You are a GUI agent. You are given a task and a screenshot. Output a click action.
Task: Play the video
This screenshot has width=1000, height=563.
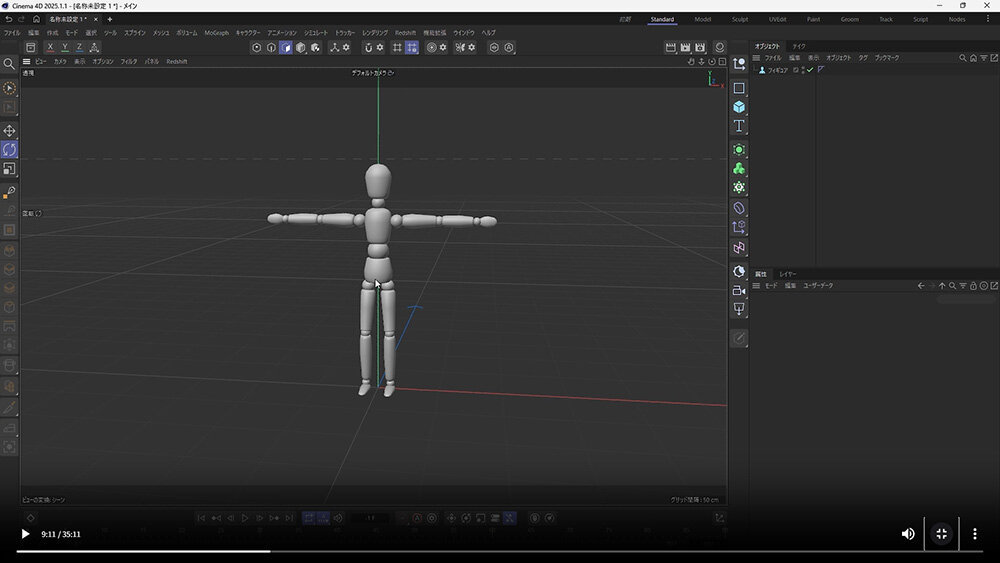25,534
